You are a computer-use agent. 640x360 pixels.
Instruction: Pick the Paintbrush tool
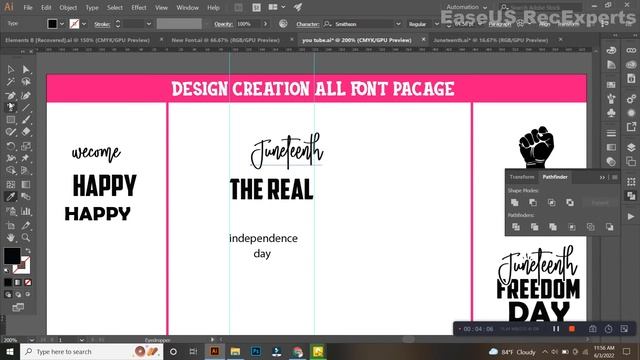pyautogui.click(x=26, y=120)
